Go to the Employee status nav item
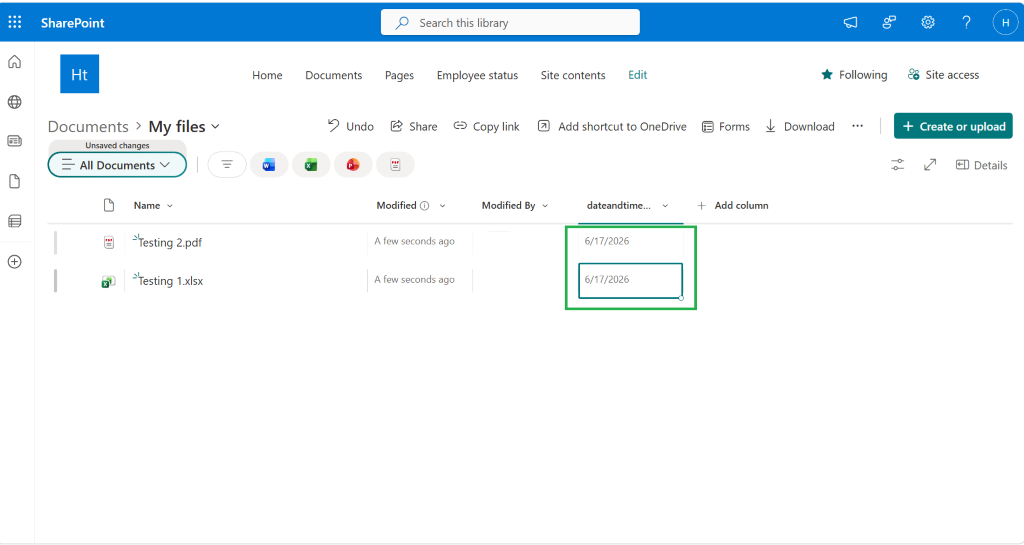 477,75
